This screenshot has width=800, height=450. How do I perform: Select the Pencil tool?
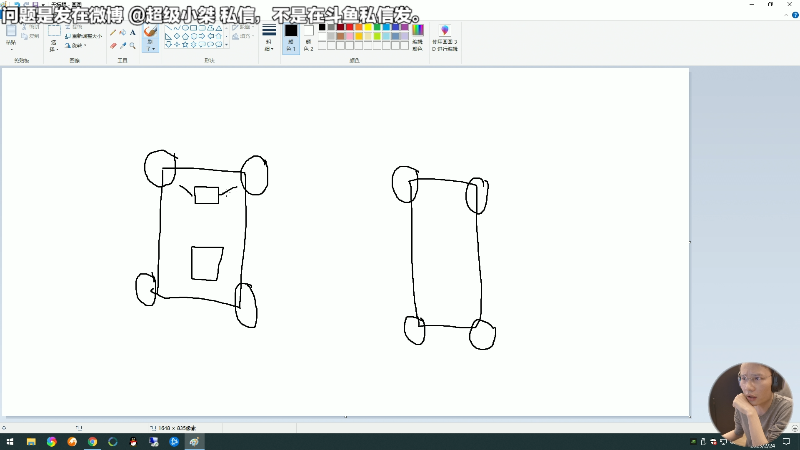pos(113,33)
